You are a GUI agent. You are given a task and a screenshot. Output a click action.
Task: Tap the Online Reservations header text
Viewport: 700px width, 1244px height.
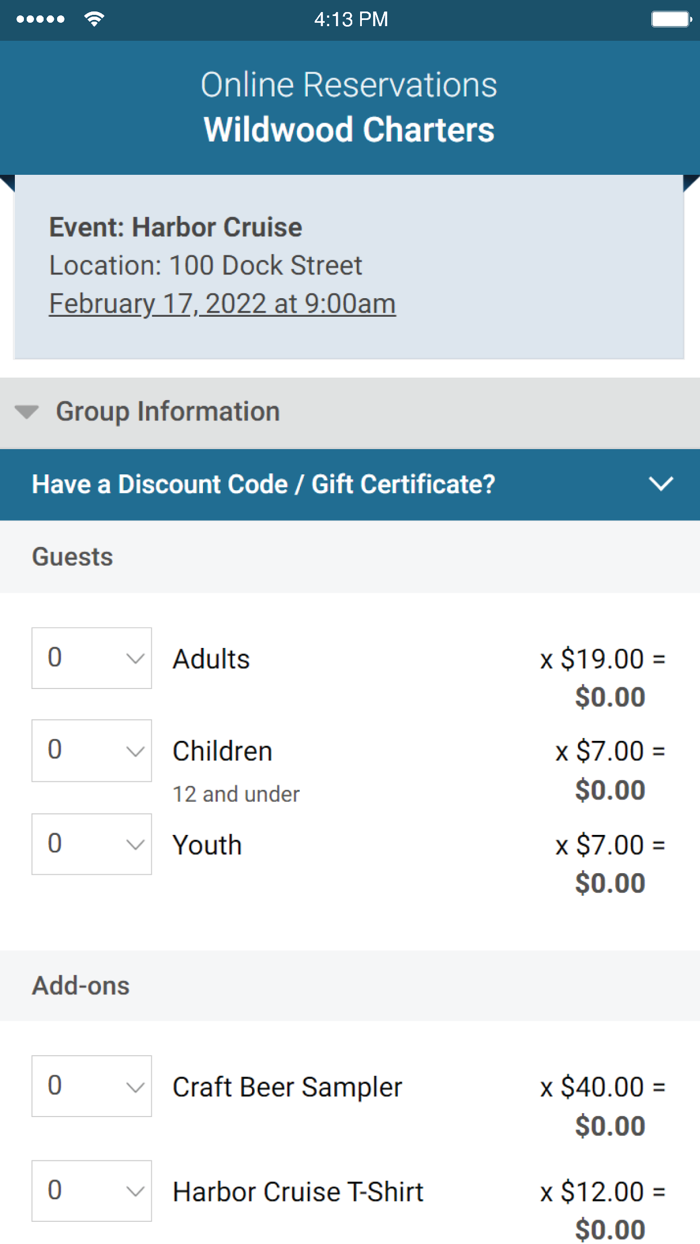point(349,85)
